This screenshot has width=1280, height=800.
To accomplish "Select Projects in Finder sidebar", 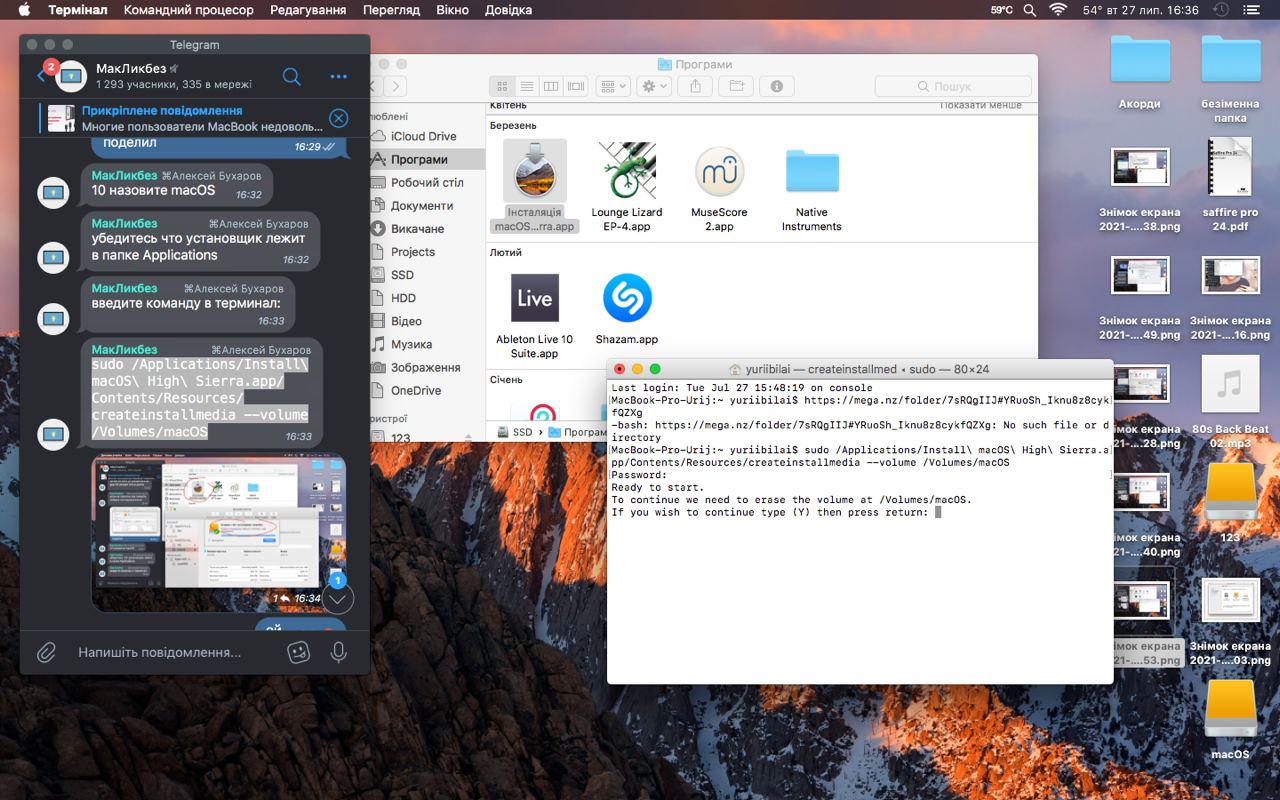I will [x=412, y=251].
